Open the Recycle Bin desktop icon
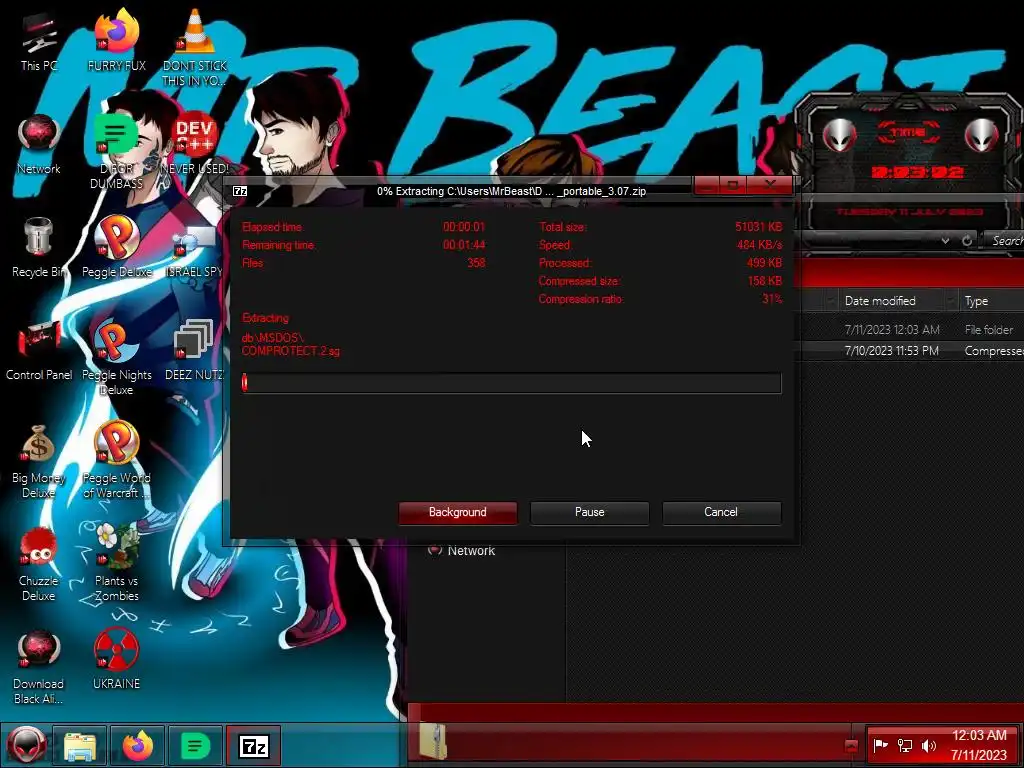The height and width of the screenshot is (768, 1024). pos(39,247)
